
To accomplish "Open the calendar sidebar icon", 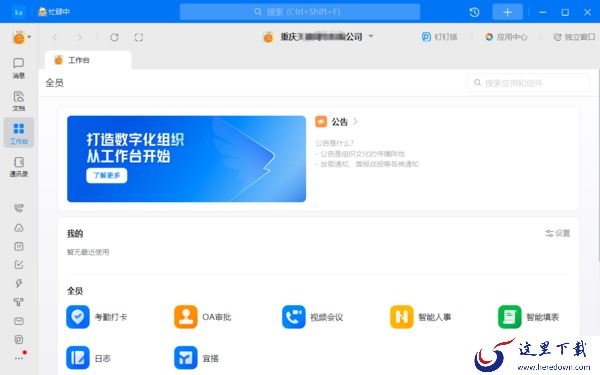I will coord(19,246).
